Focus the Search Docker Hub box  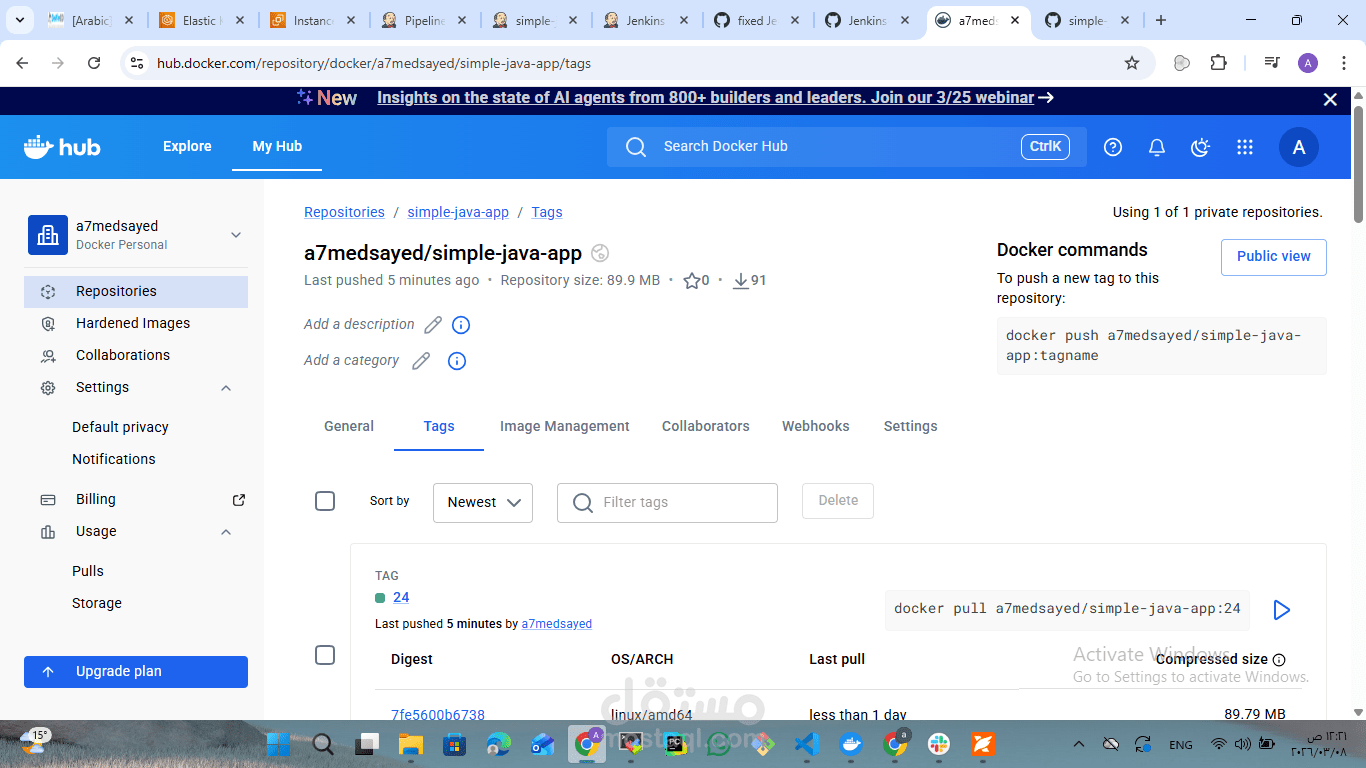(847, 147)
